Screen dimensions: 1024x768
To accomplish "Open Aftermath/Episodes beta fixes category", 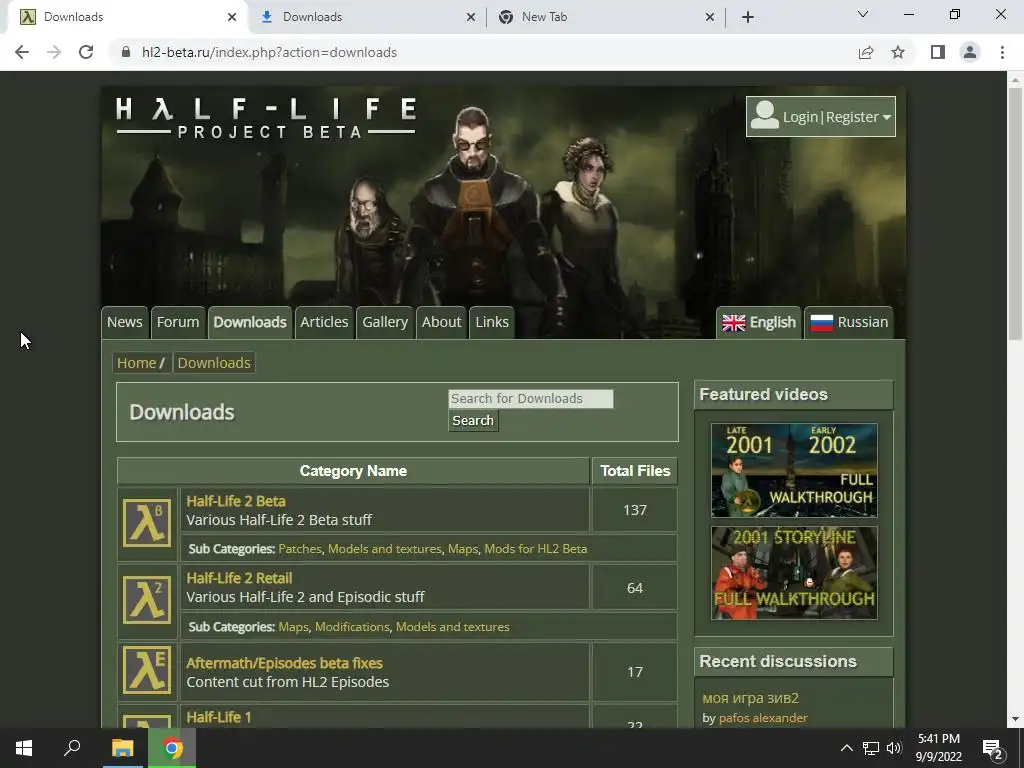I will point(284,663).
